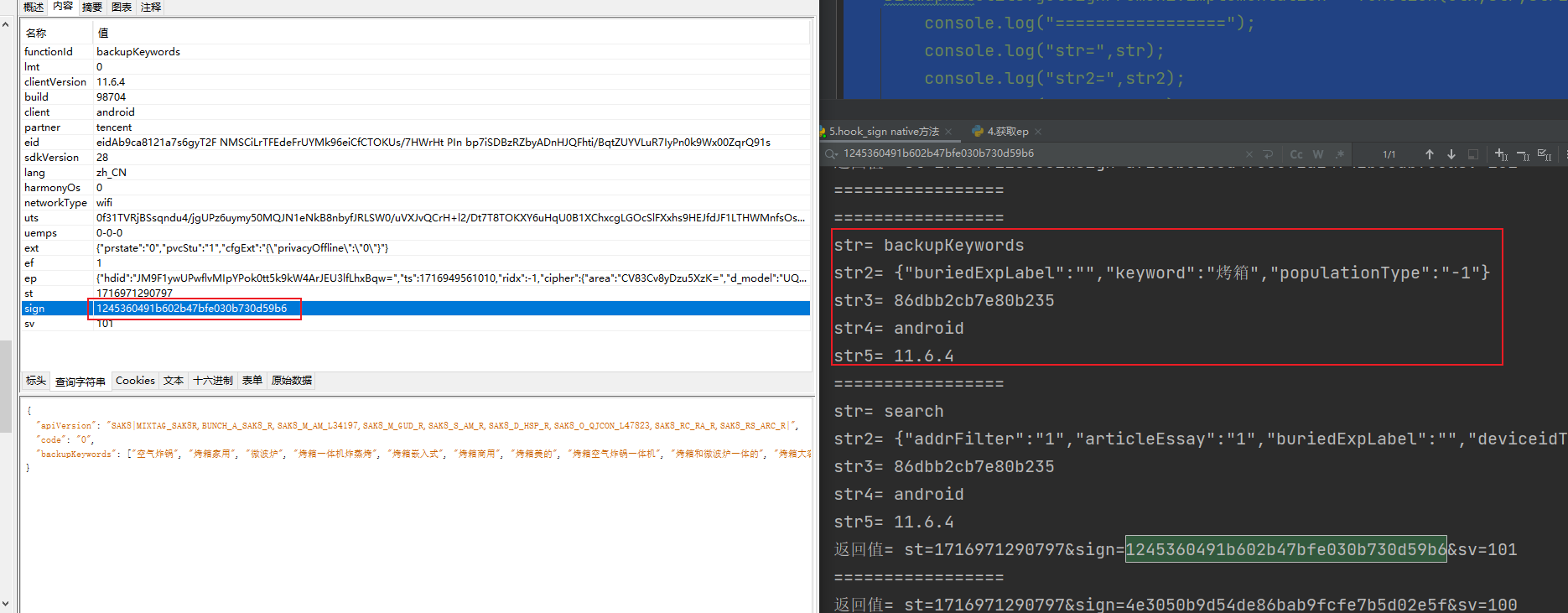Close the '5.hook_sign native方法' tab
This screenshot has width=1568, height=613.
(948, 132)
